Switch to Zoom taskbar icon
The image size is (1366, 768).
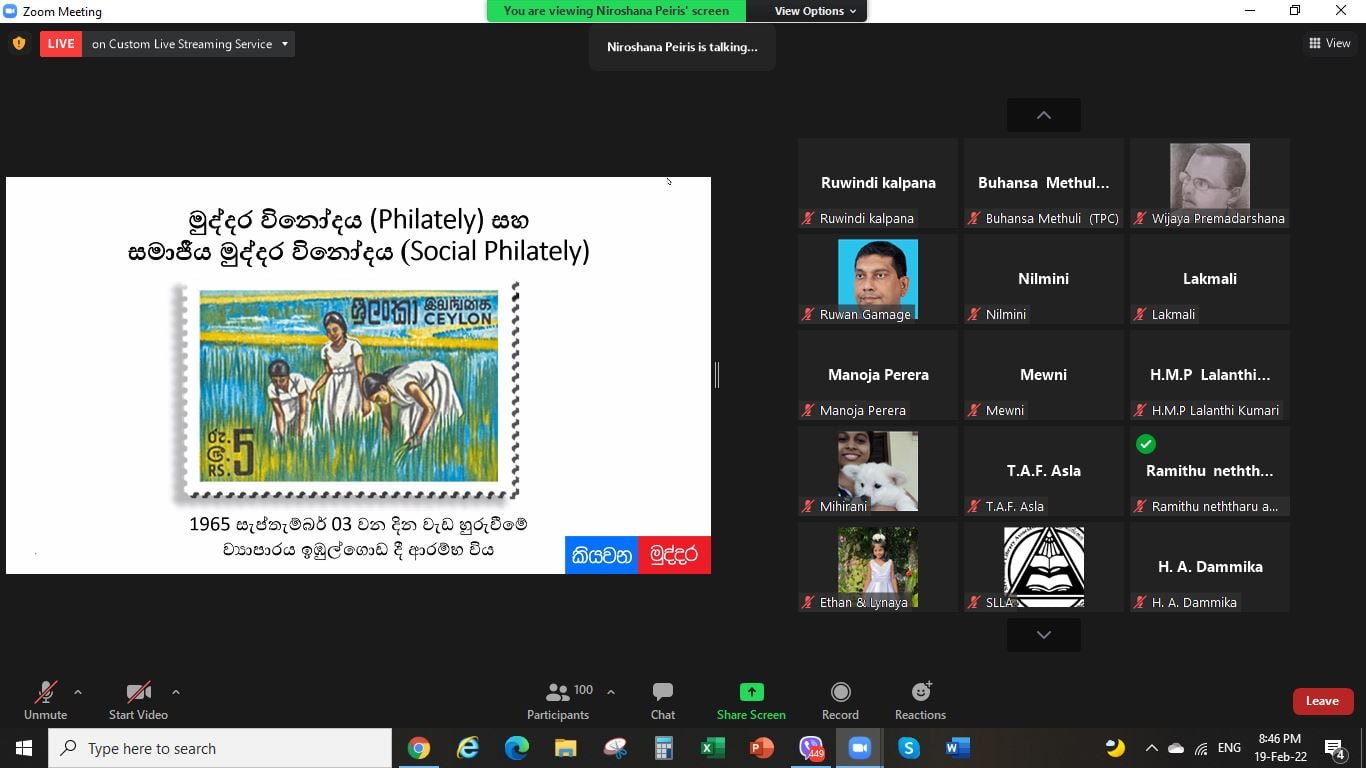coord(859,748)
